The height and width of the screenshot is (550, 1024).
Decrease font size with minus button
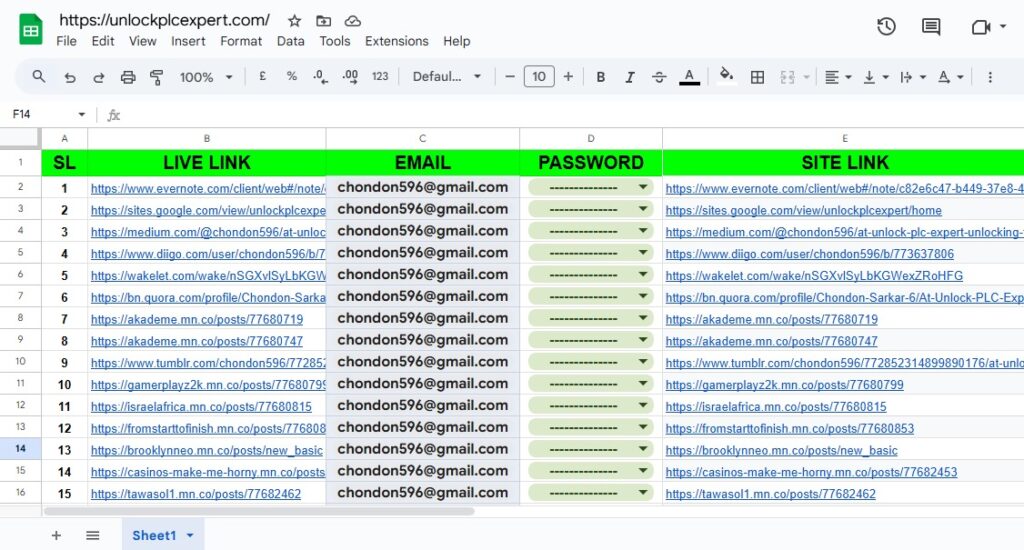click(x=510, y=76)
